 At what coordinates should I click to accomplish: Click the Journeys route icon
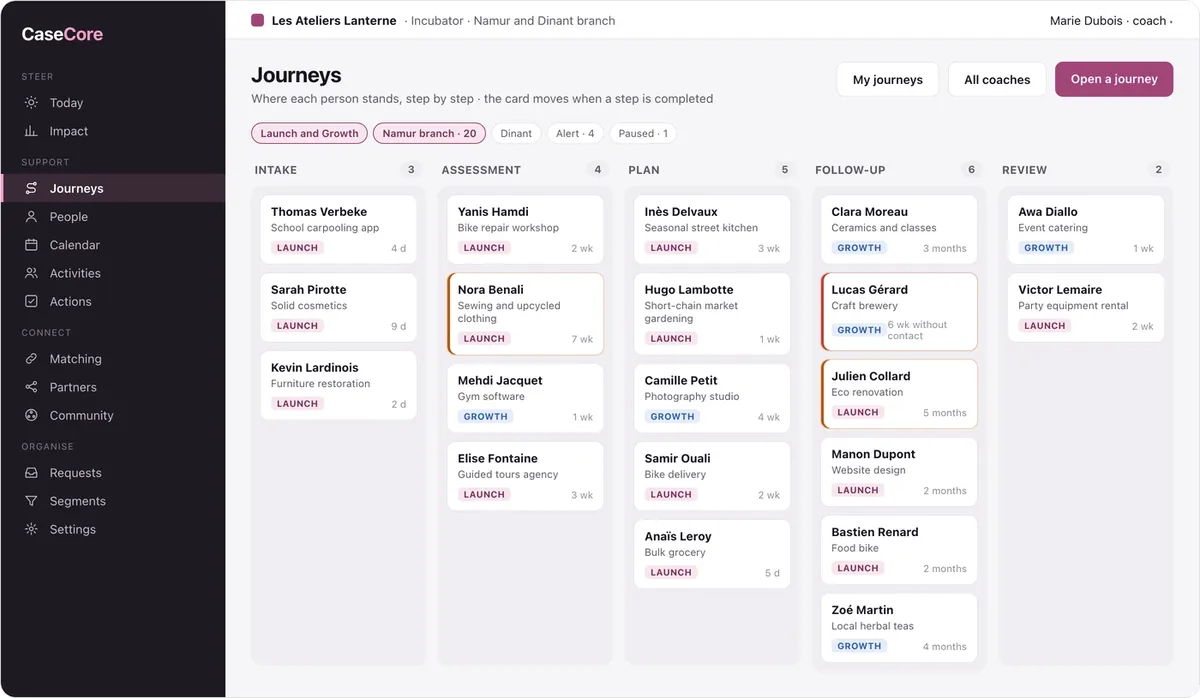click(x=31, y=188)
